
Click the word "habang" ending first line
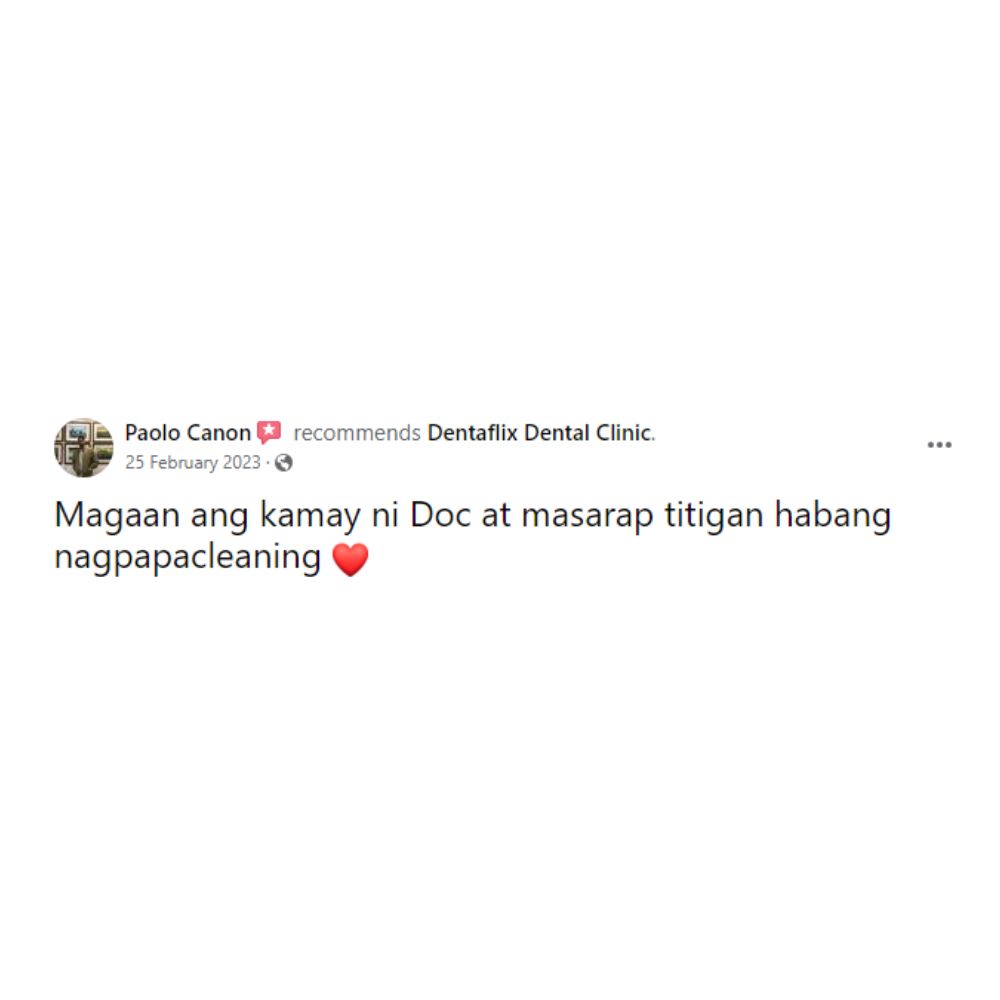(832, 516)
